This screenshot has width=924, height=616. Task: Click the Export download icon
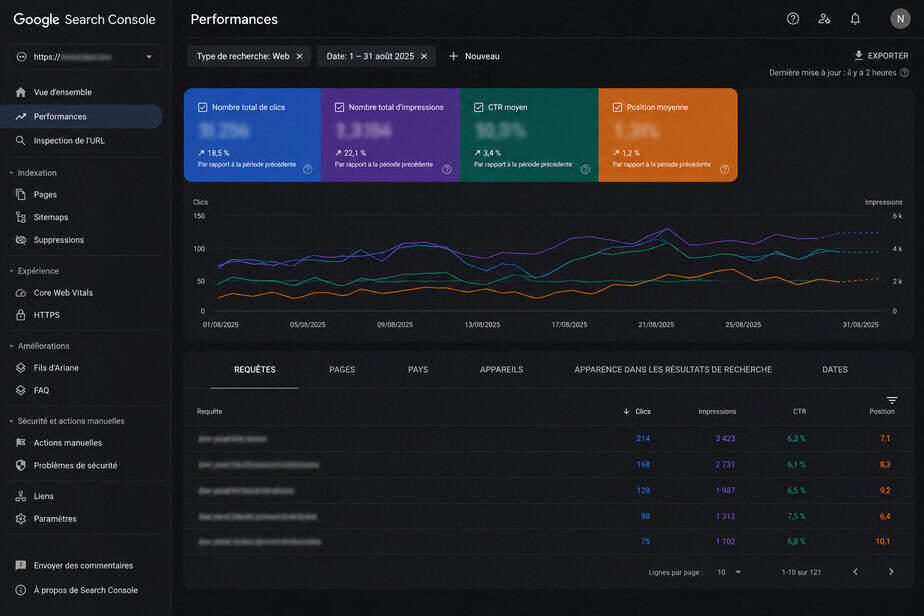pyautogui.click(x=859, y=55)
